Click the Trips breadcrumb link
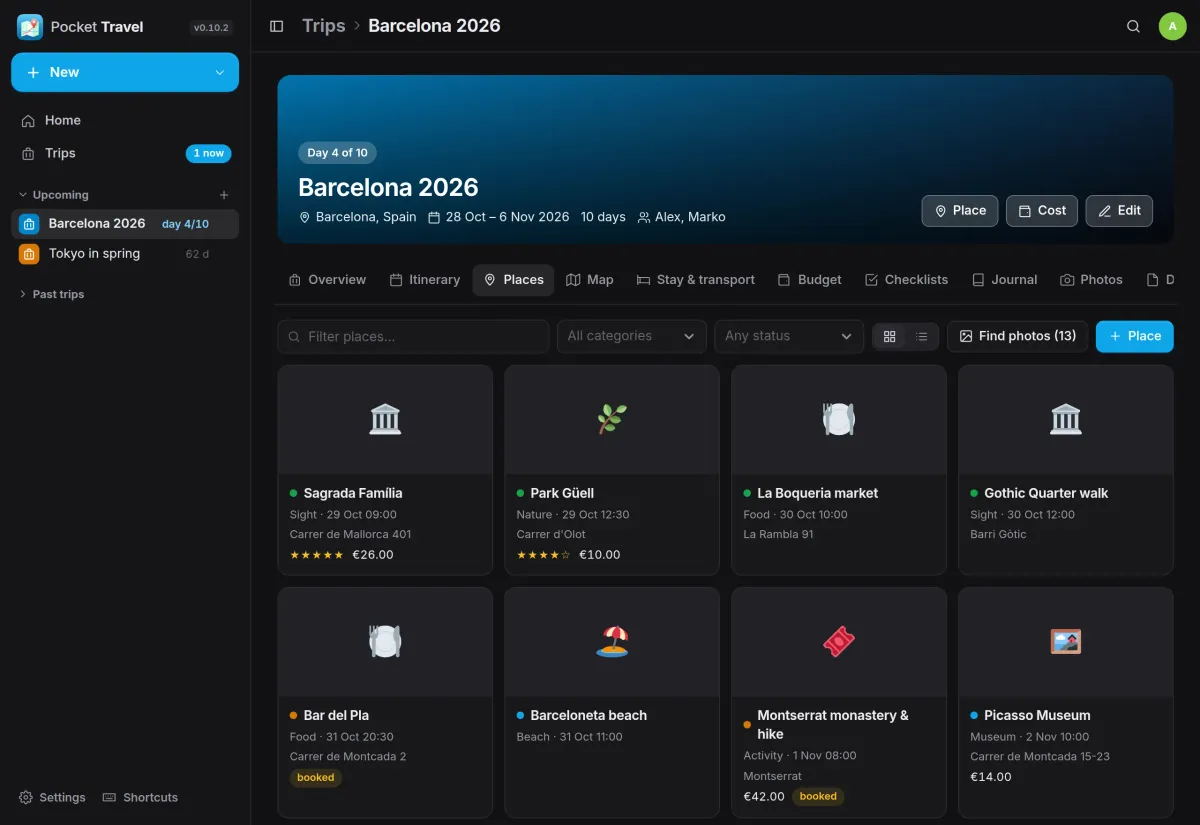Viewport: 1200px width, 825px height. tap(324, 26)
